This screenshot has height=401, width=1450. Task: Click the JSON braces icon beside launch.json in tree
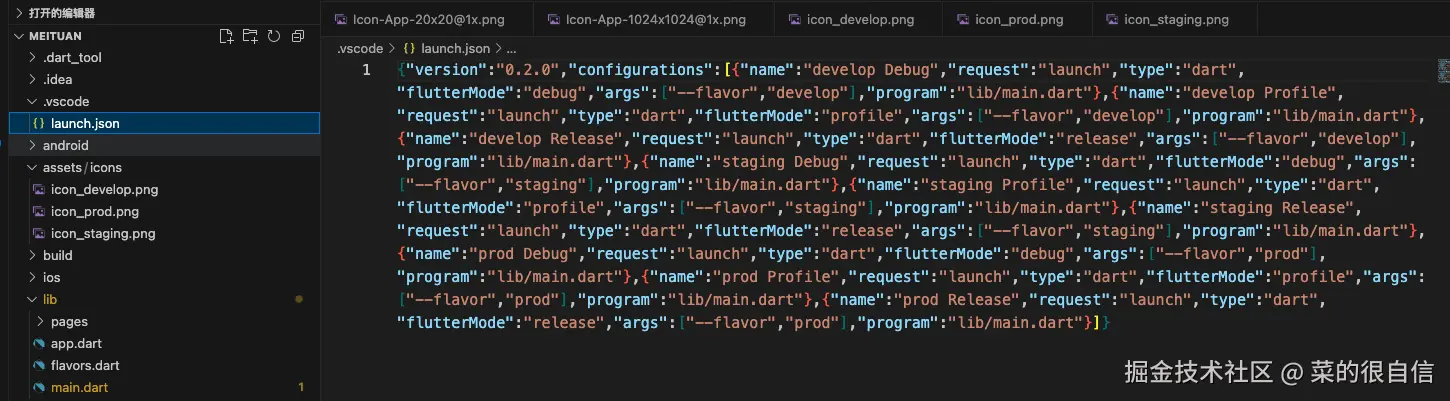[x=38, y=124]
